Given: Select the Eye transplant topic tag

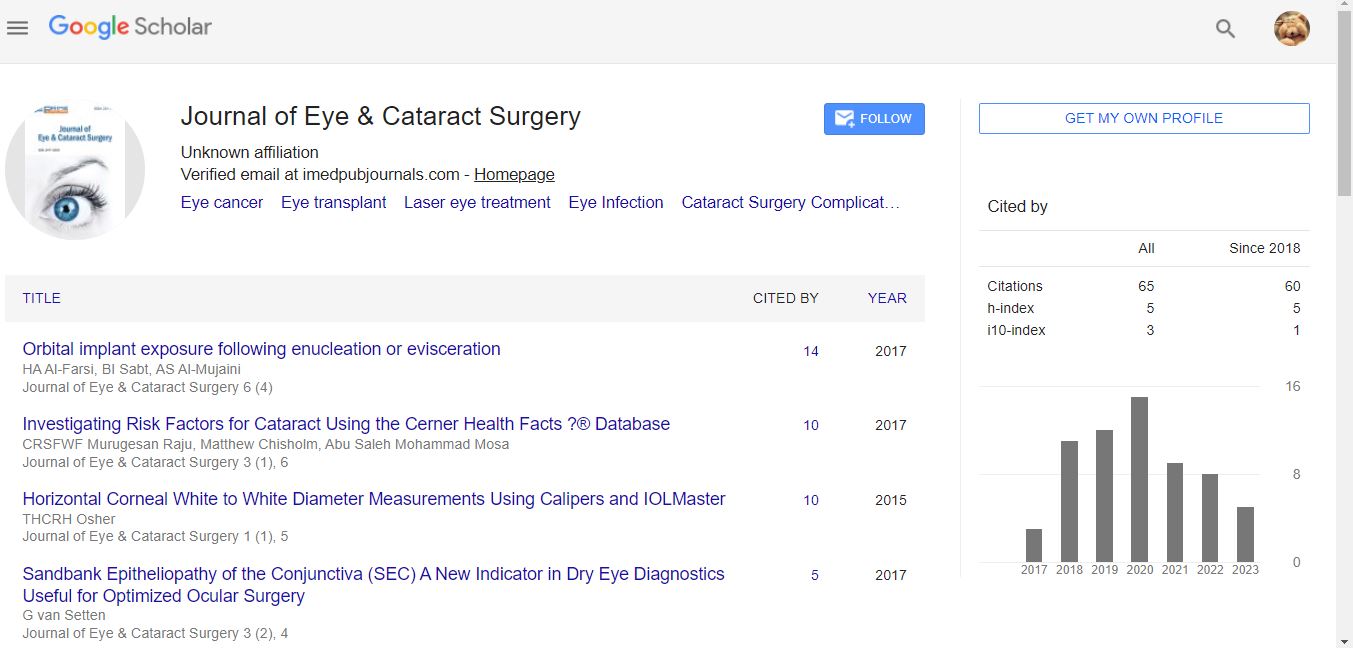Looking at the screenshot, I should 333,202.
